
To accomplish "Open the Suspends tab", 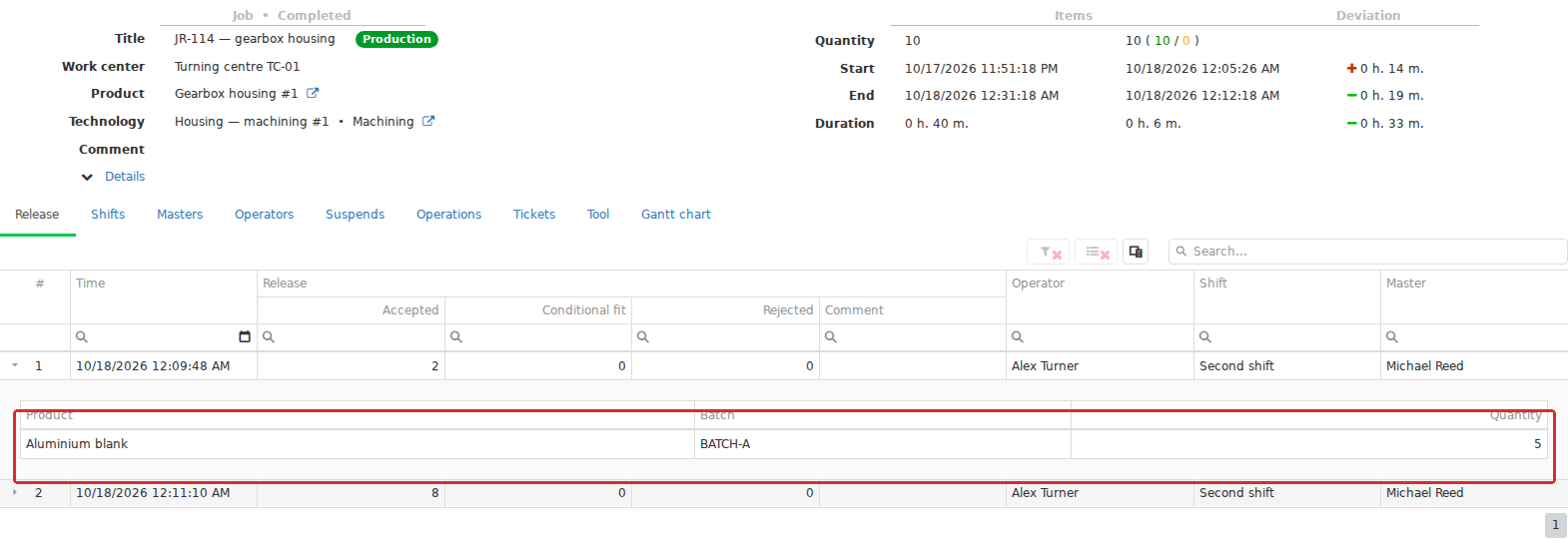I will pyautogui.click(x=355, y=215).
